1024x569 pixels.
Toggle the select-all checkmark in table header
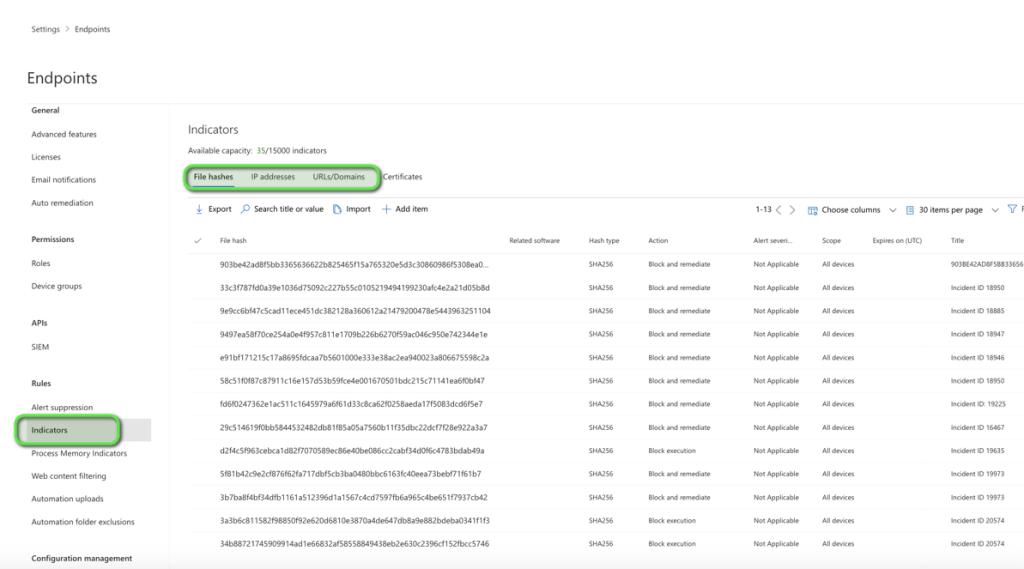[197, 240]
